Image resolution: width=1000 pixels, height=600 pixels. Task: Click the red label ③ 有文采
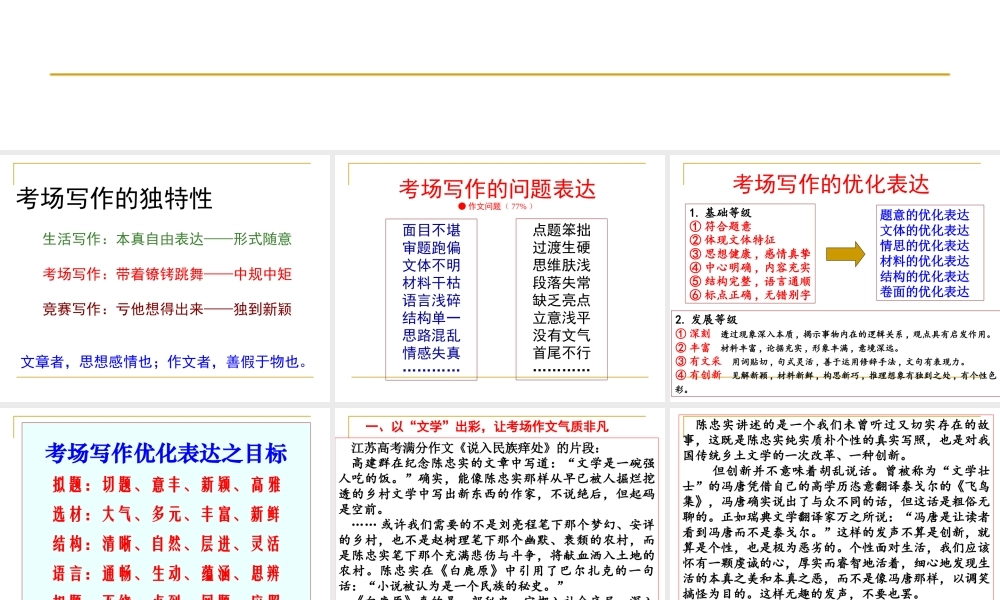(x=698, y=361)
